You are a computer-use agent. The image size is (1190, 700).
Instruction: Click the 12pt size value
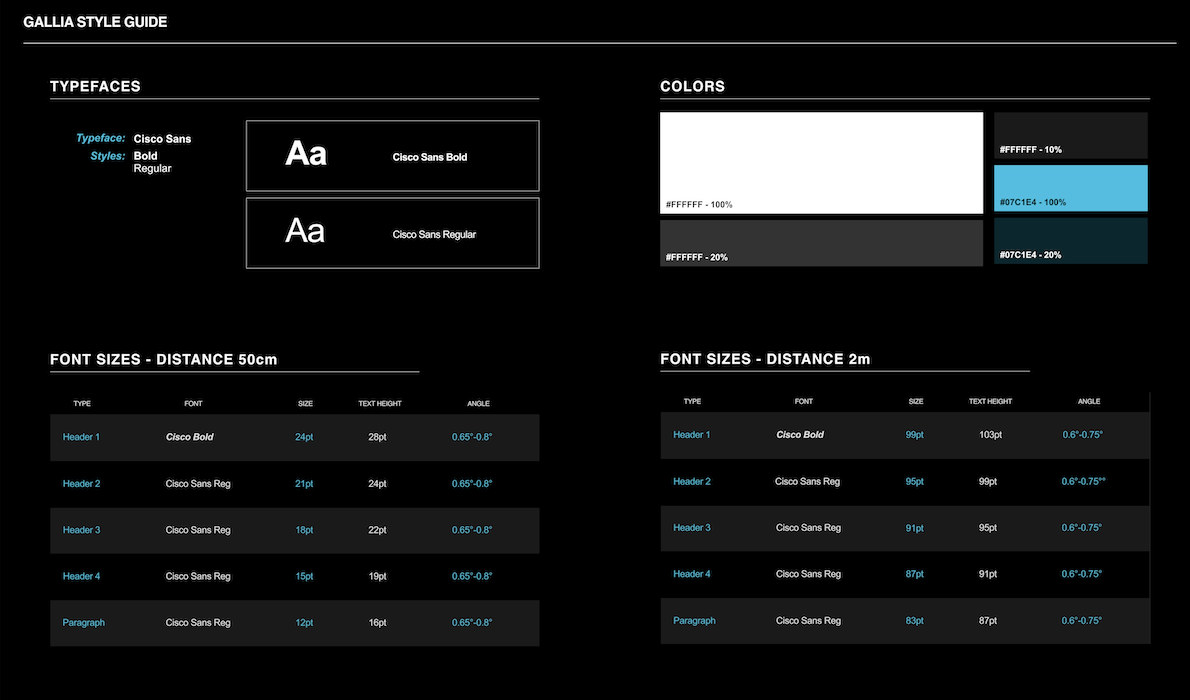point(304,623)
